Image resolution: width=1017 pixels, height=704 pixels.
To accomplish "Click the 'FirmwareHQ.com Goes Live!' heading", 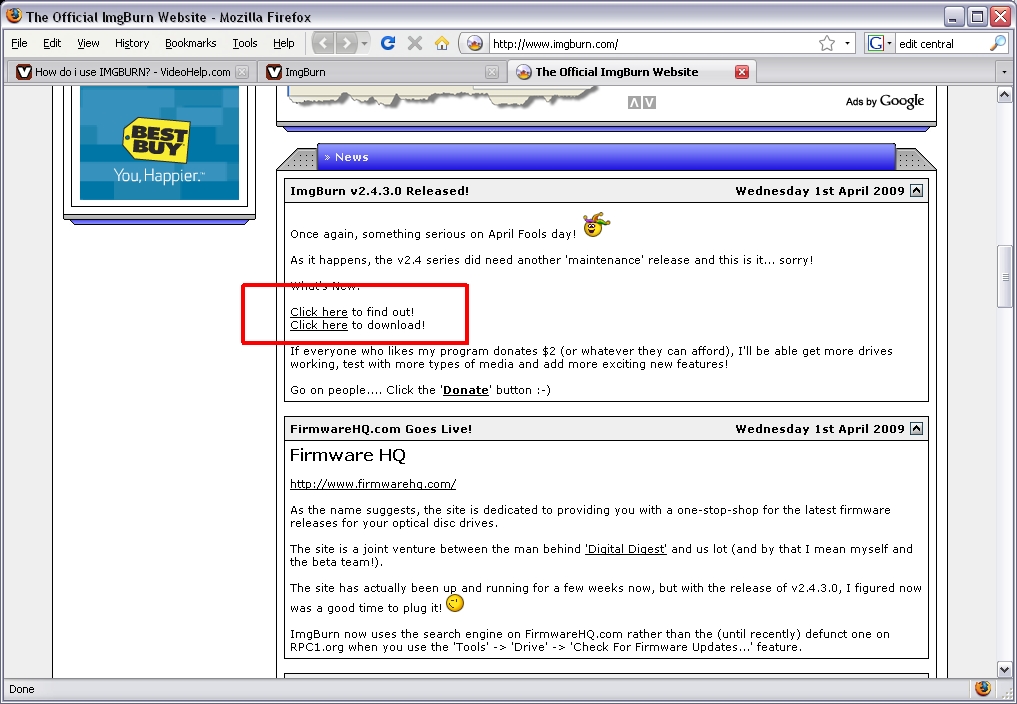I will tap(381, 429).
